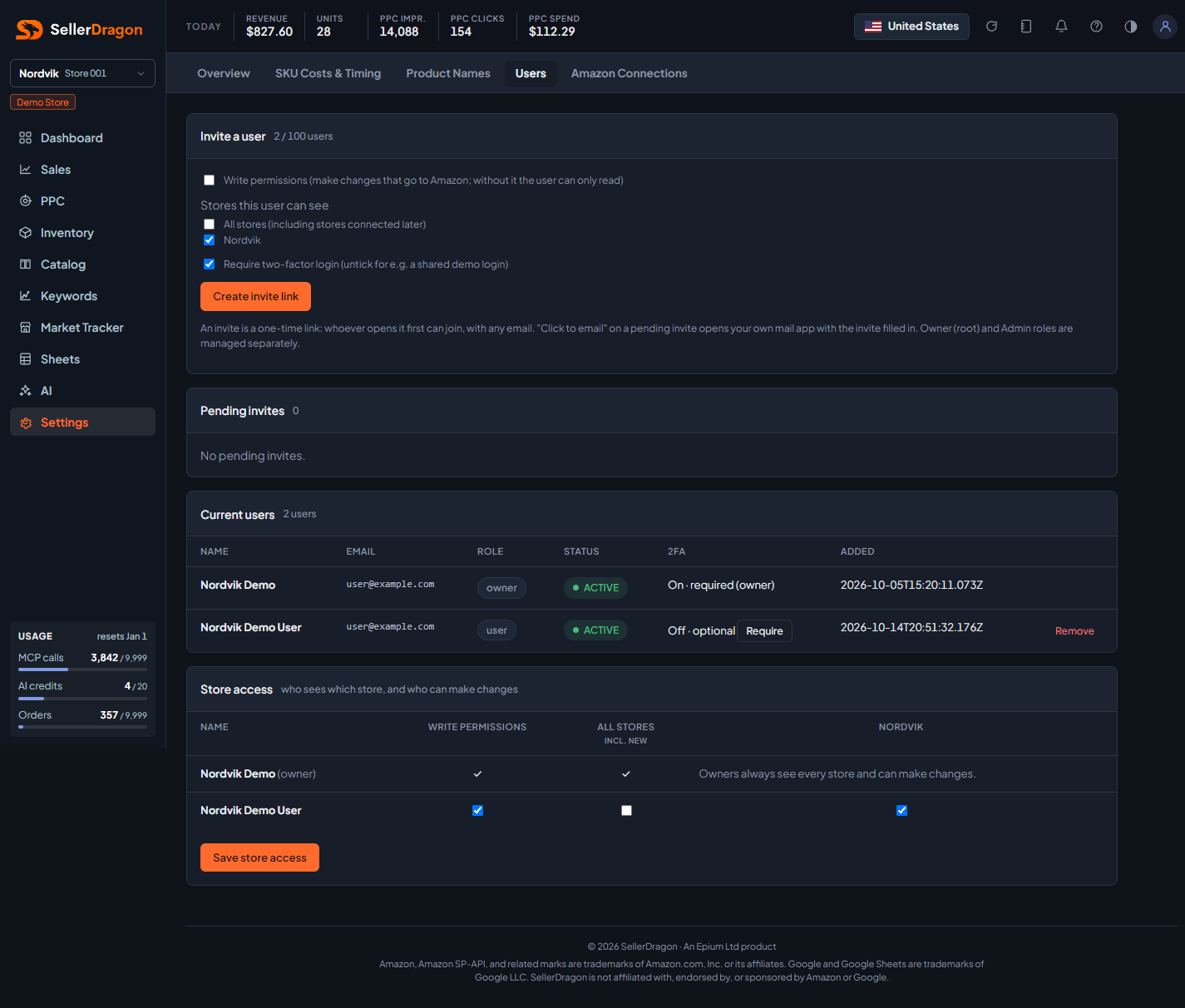Open the Catalog page
Viewport: 1185px width, 1008px height.
[x=82, y=264]
